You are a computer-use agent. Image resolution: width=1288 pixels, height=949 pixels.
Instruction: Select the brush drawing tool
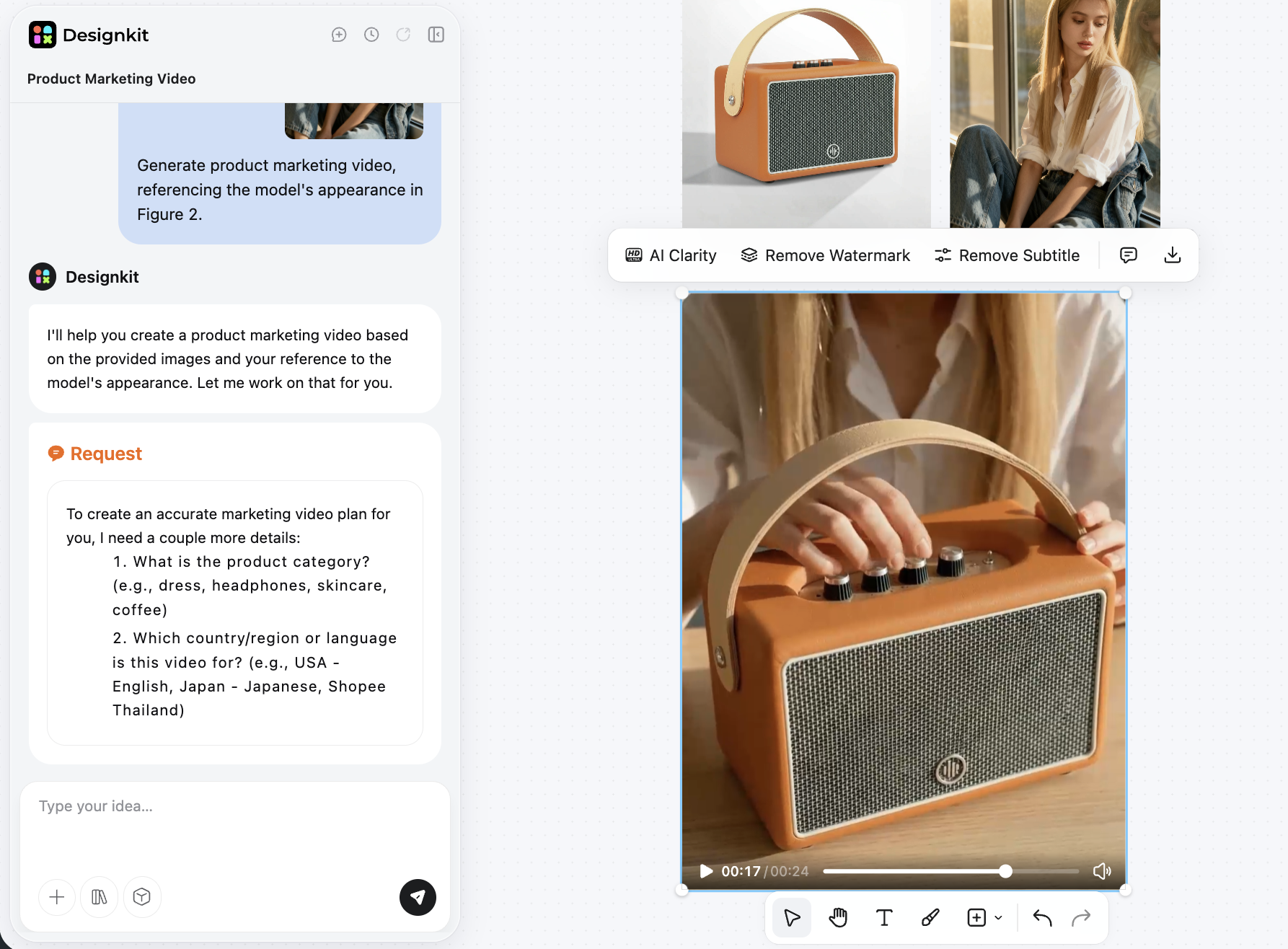point(930,917)
